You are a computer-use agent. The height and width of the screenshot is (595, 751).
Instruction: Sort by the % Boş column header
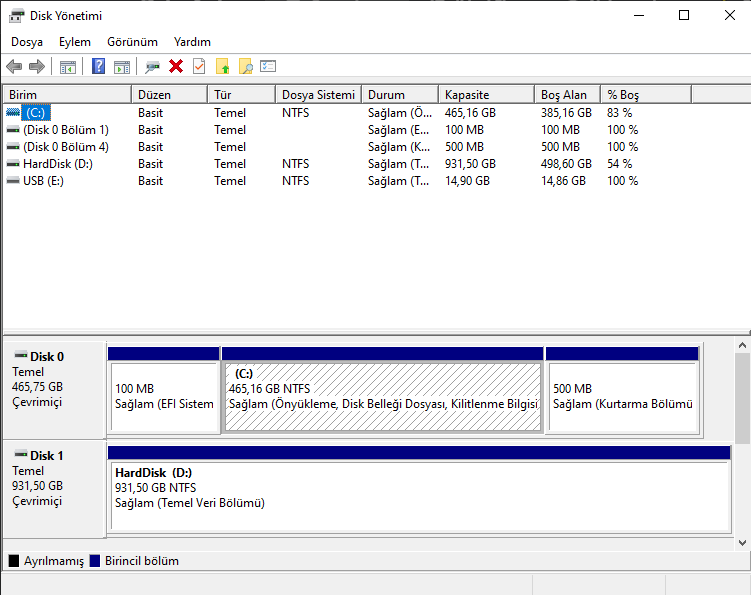[x=646, y=94]
